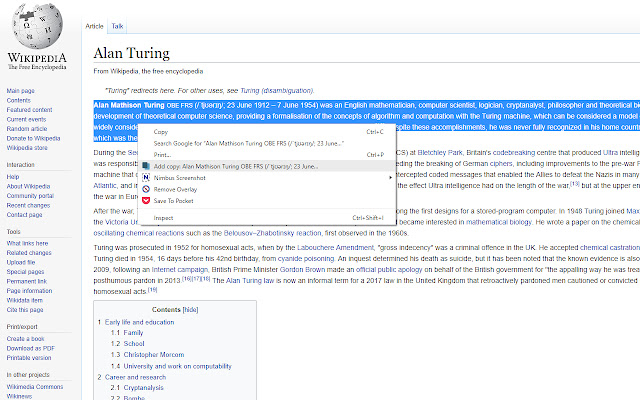Screen dimensions: 640x400
Task: Go to Random article in sidebar
Action: pyautogui.click(x=27, y=129)
